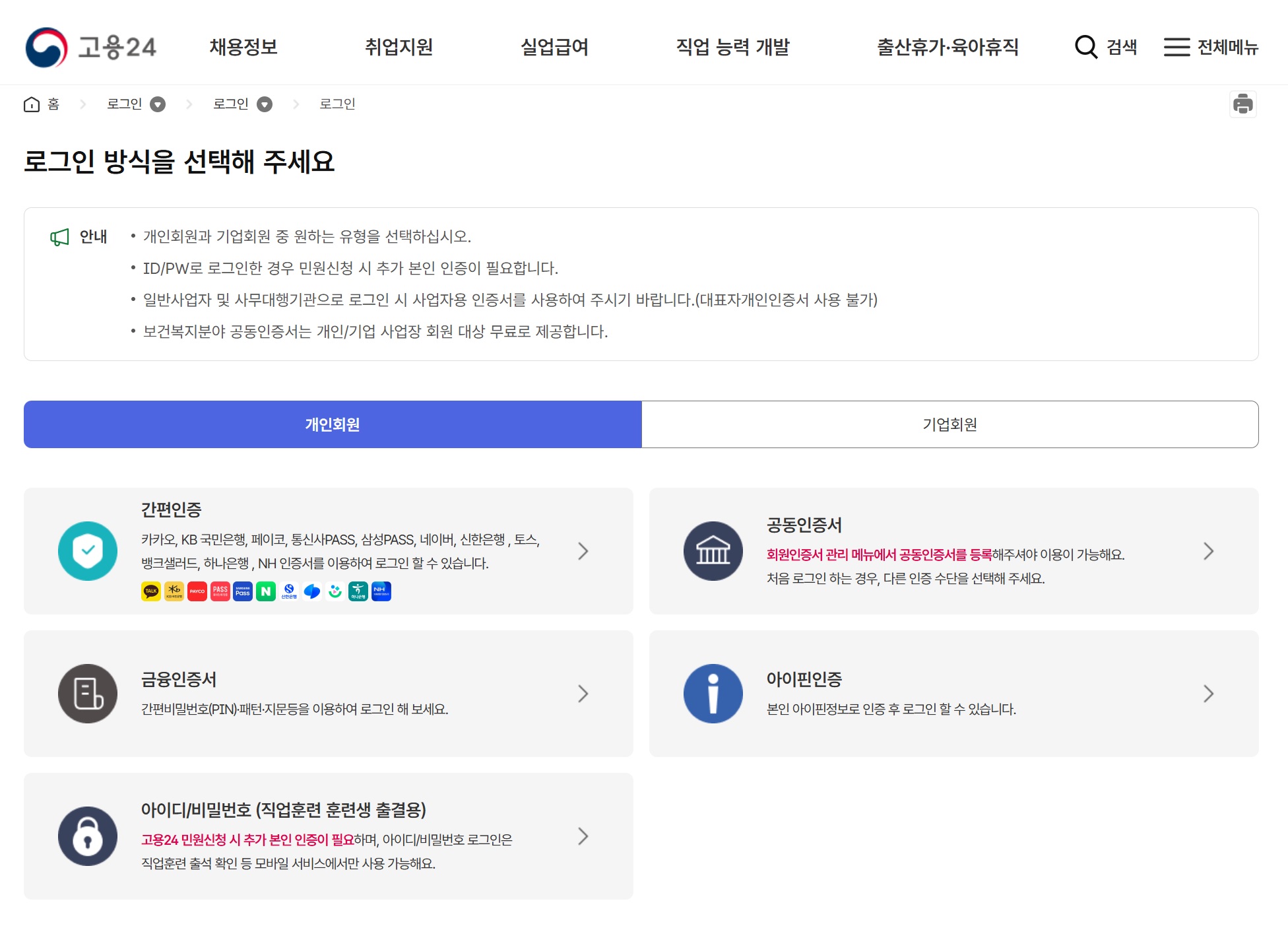Click the 공동인증서 bank building icon
1288x926 pixels.
pyautogui.click(x=713, y=551)
